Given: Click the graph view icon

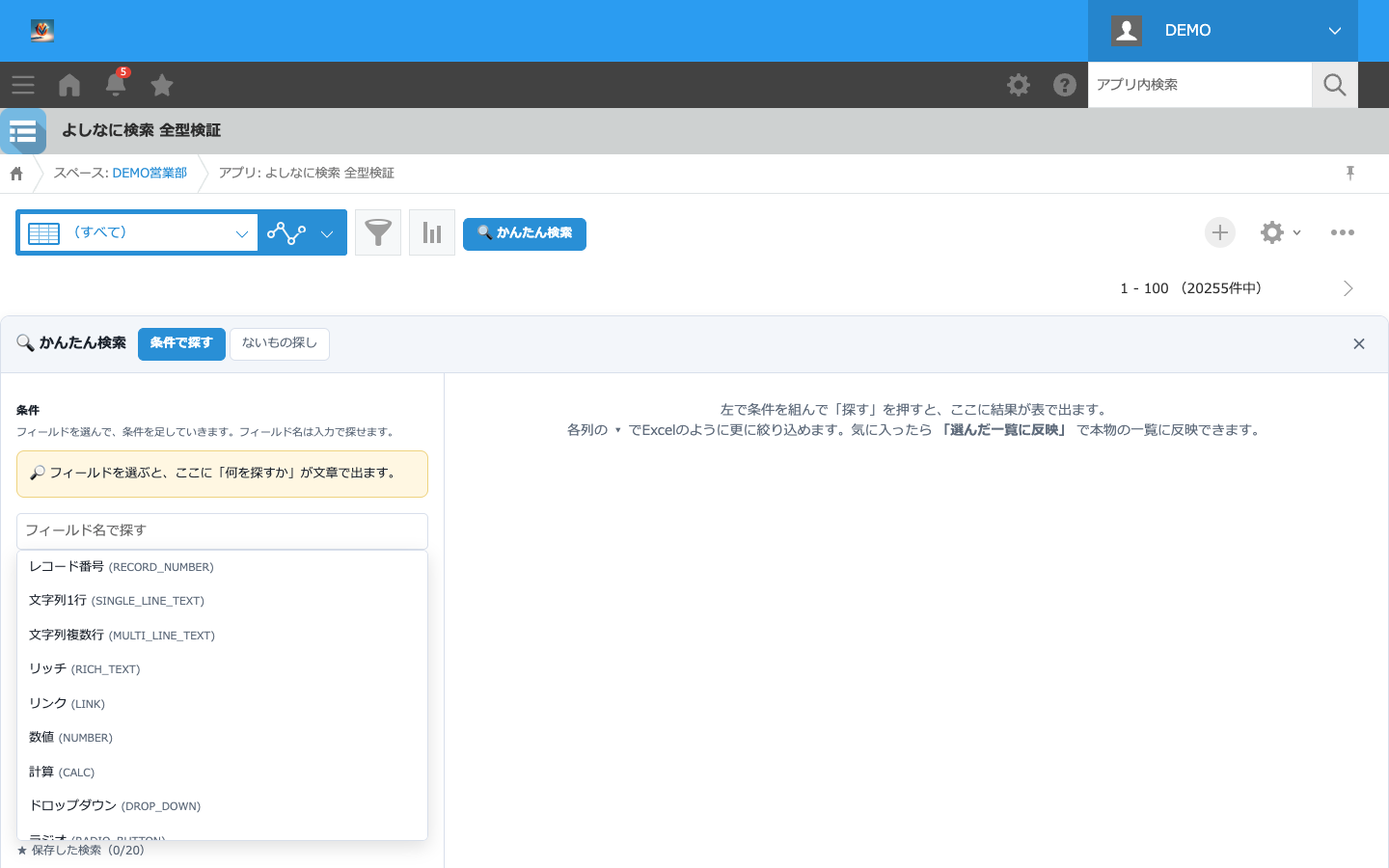Looking at the screenshot, I should (286, 233).
